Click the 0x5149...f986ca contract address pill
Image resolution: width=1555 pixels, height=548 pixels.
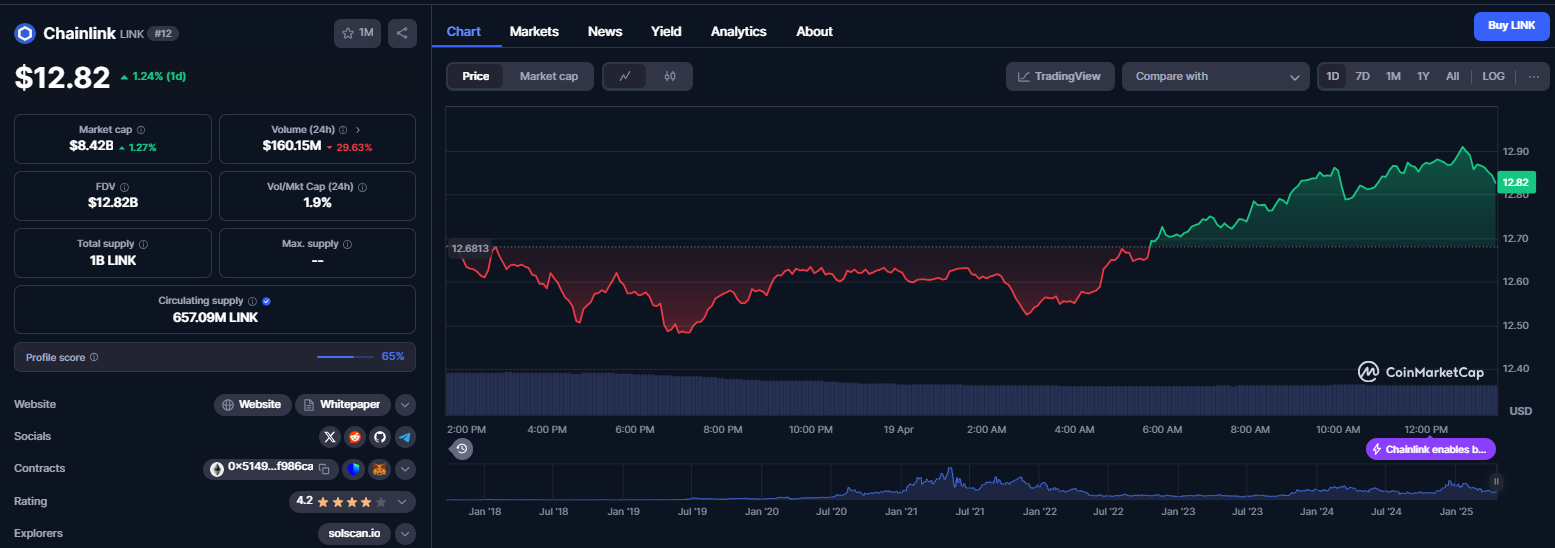click(x=270, y=469)
